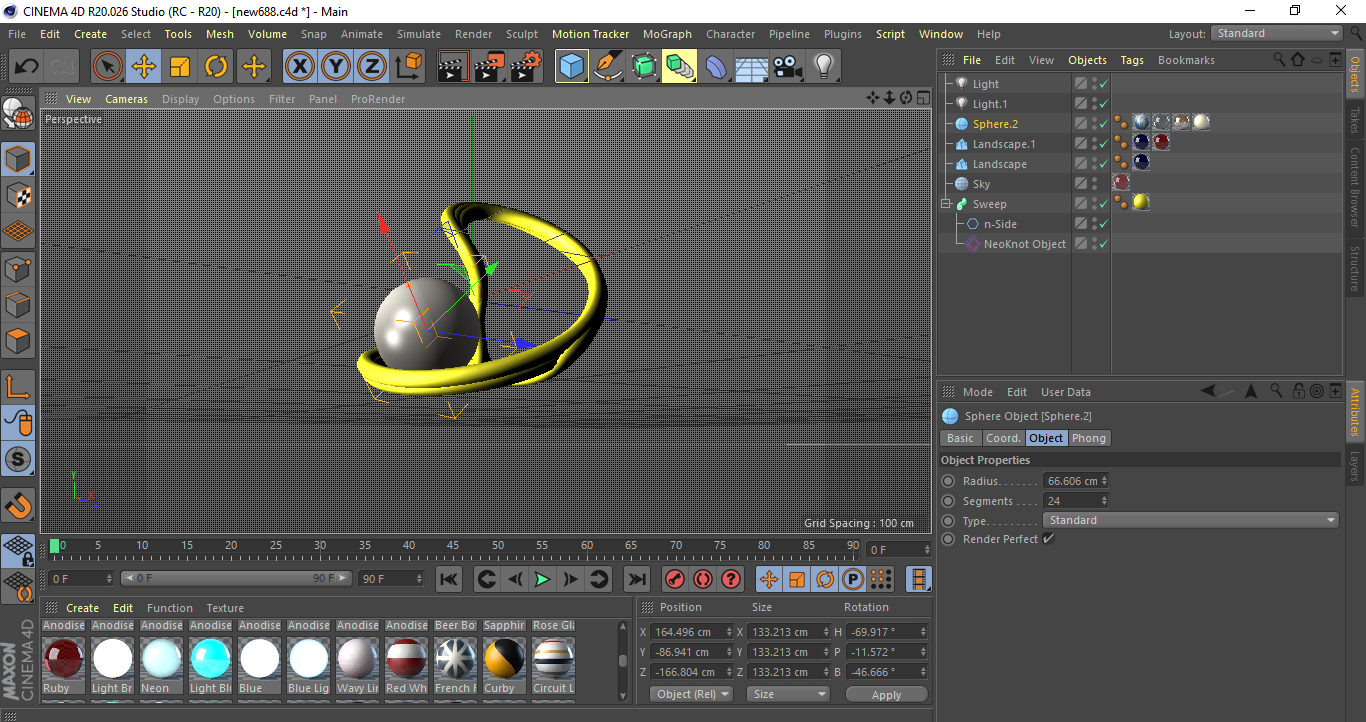
Task: Switch to the Coord. tab
Action: click(x=1003, y=438)
